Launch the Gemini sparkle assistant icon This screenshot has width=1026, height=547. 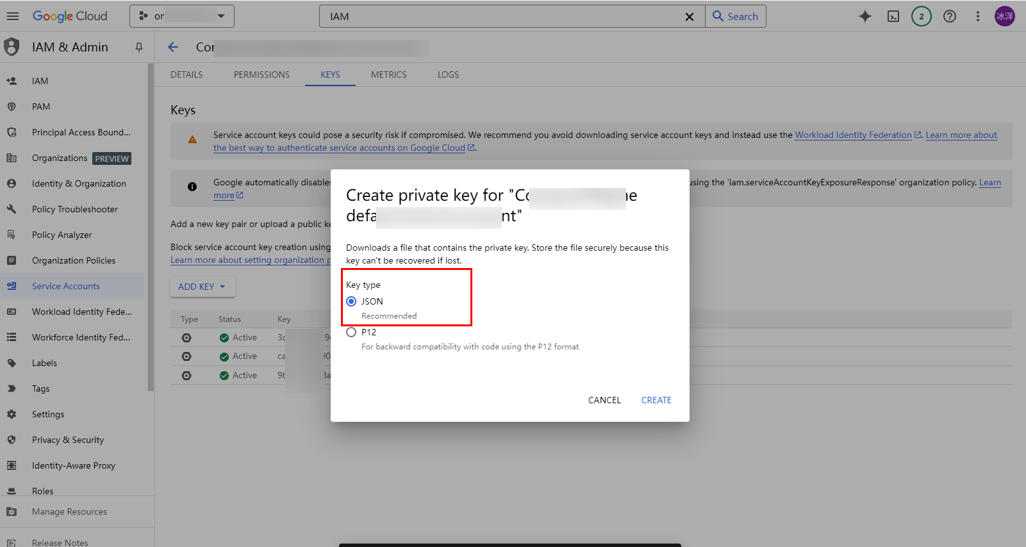tap(865, 16)
